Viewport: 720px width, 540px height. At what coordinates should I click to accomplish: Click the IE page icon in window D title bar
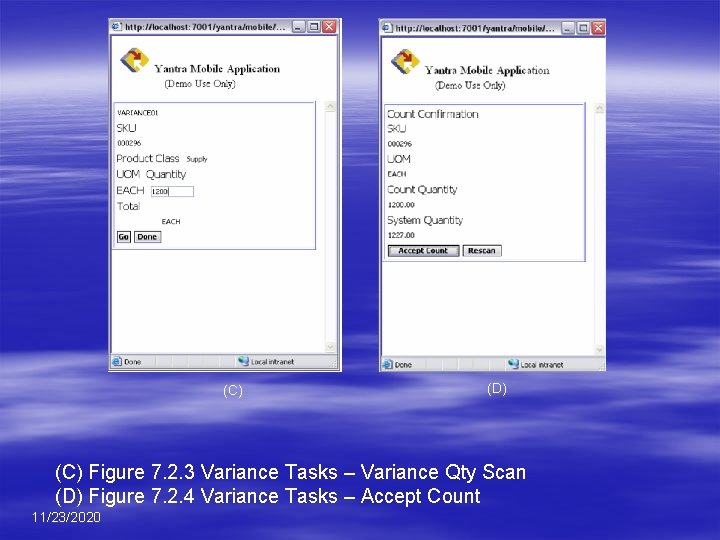coord(387,28)
